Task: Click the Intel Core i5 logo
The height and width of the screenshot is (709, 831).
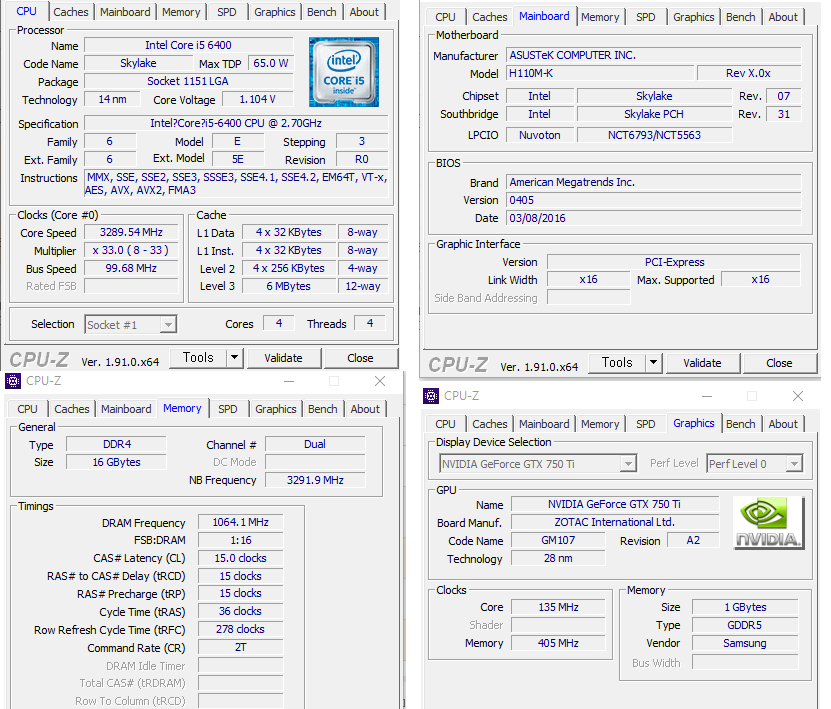Action: tap(343, 72)
